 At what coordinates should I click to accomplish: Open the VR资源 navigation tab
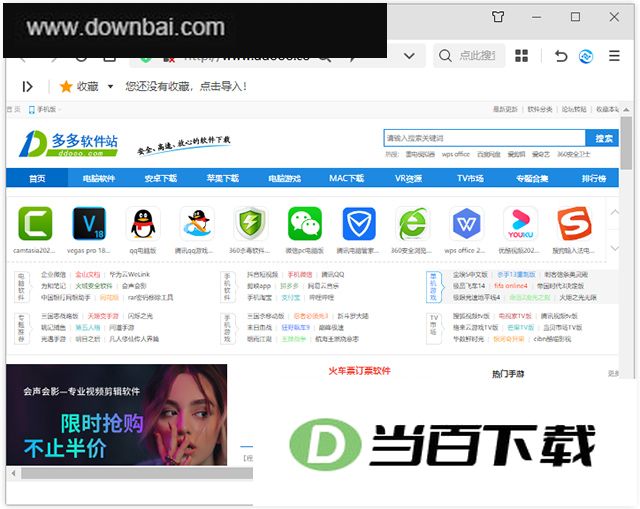409,178
